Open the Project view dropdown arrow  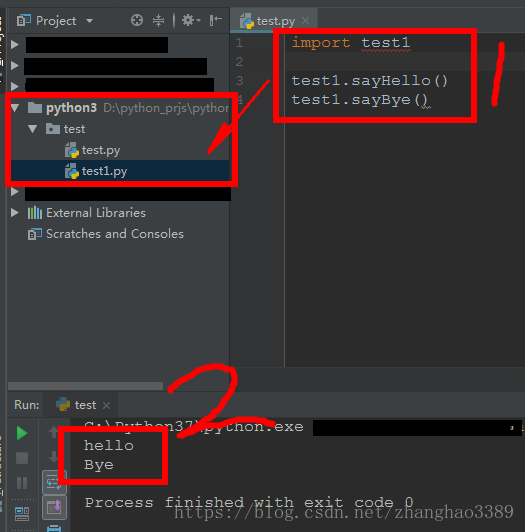(89, 21)
